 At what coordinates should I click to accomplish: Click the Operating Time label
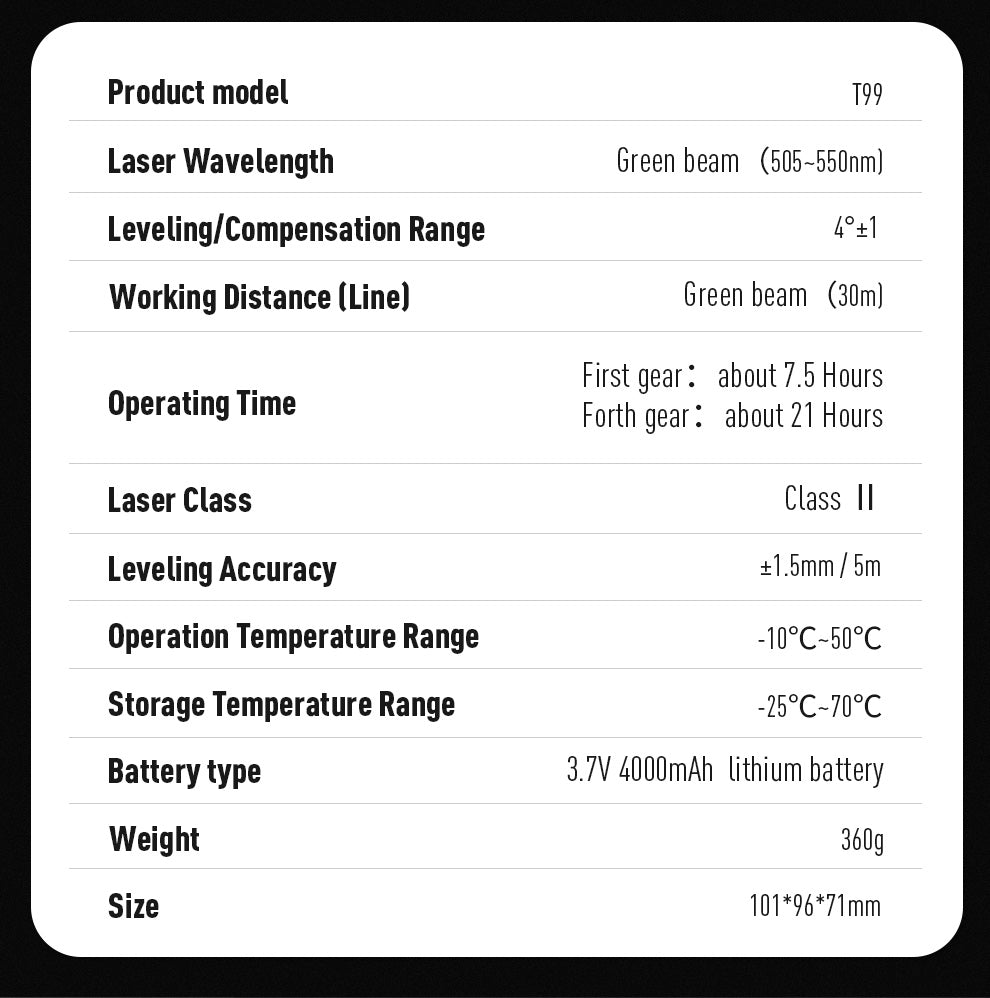(x=202, y=403)
